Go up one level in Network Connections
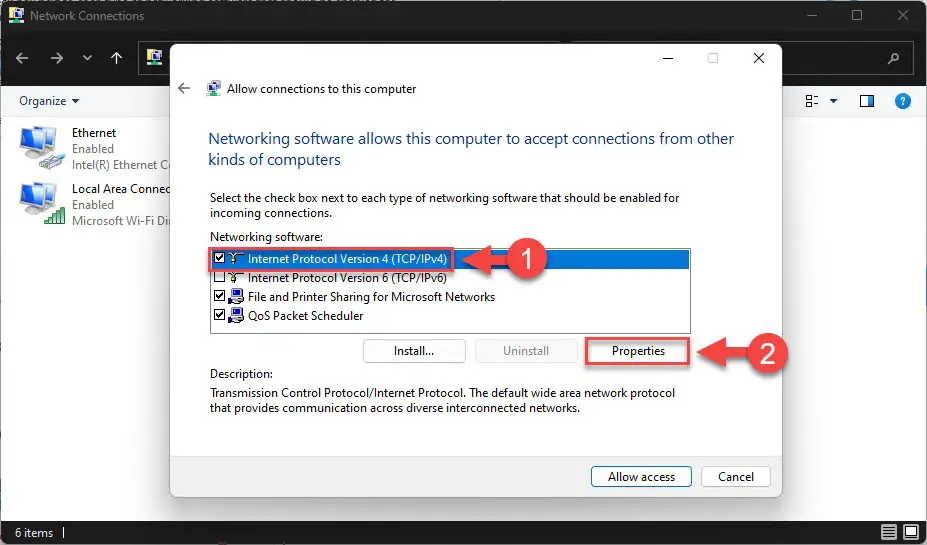 [x=116, y=58]
